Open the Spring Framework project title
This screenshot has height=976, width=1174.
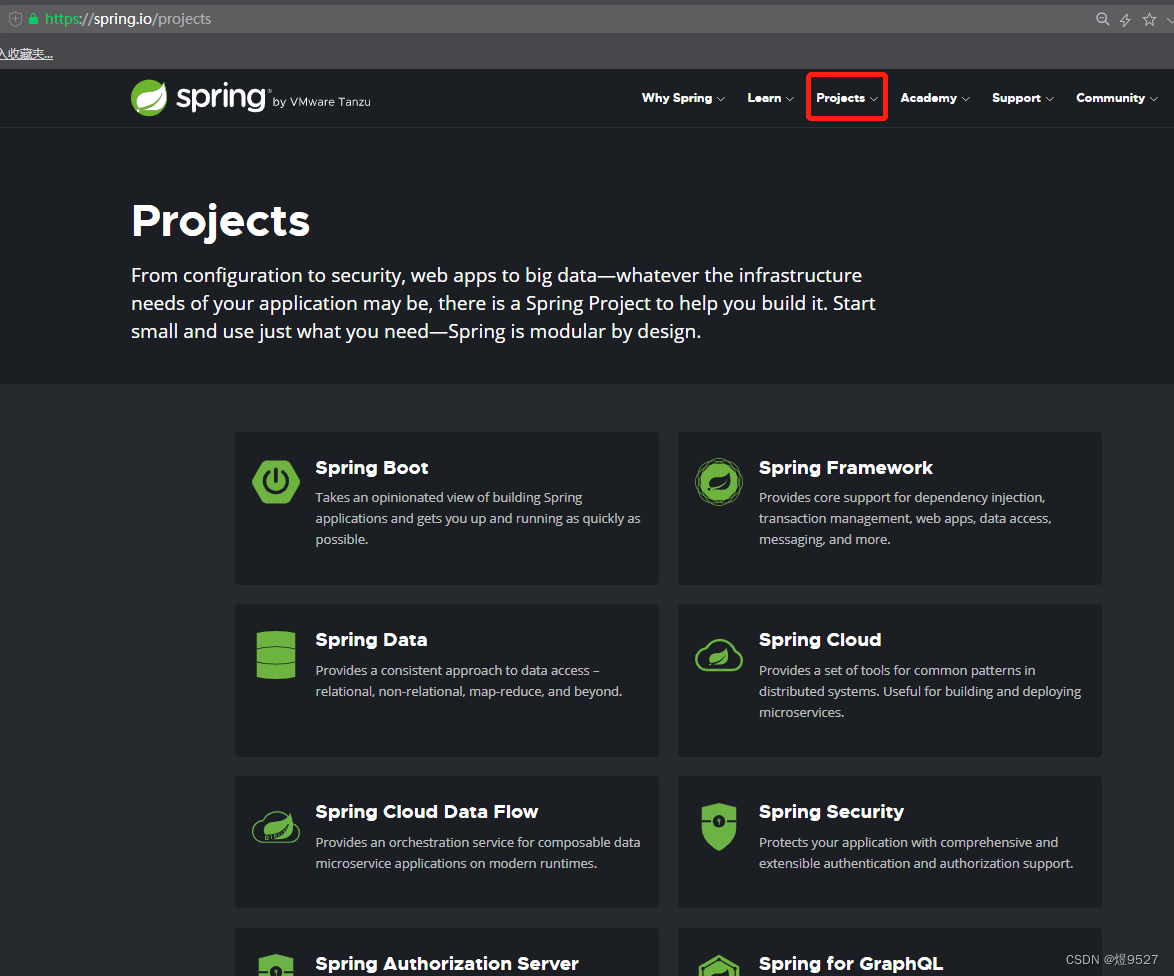pos(845,468)
